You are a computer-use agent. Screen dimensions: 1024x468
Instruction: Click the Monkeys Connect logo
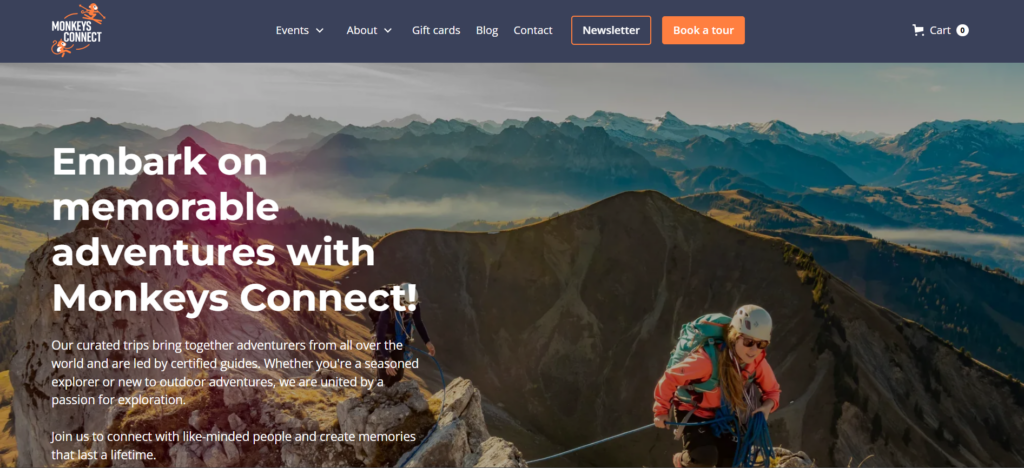coord(78,30)
